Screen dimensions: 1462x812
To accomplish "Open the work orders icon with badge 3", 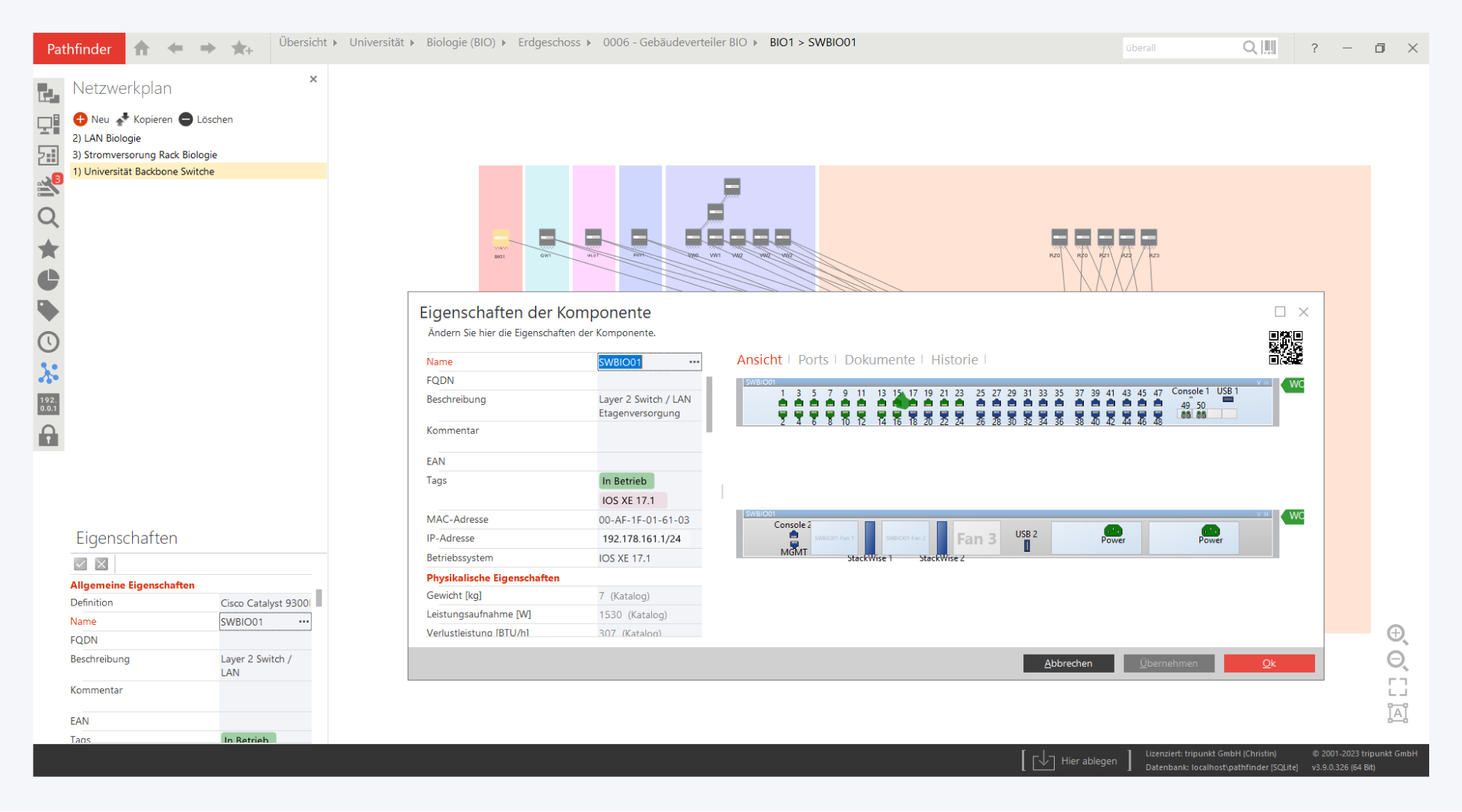I will click(48, 186).
